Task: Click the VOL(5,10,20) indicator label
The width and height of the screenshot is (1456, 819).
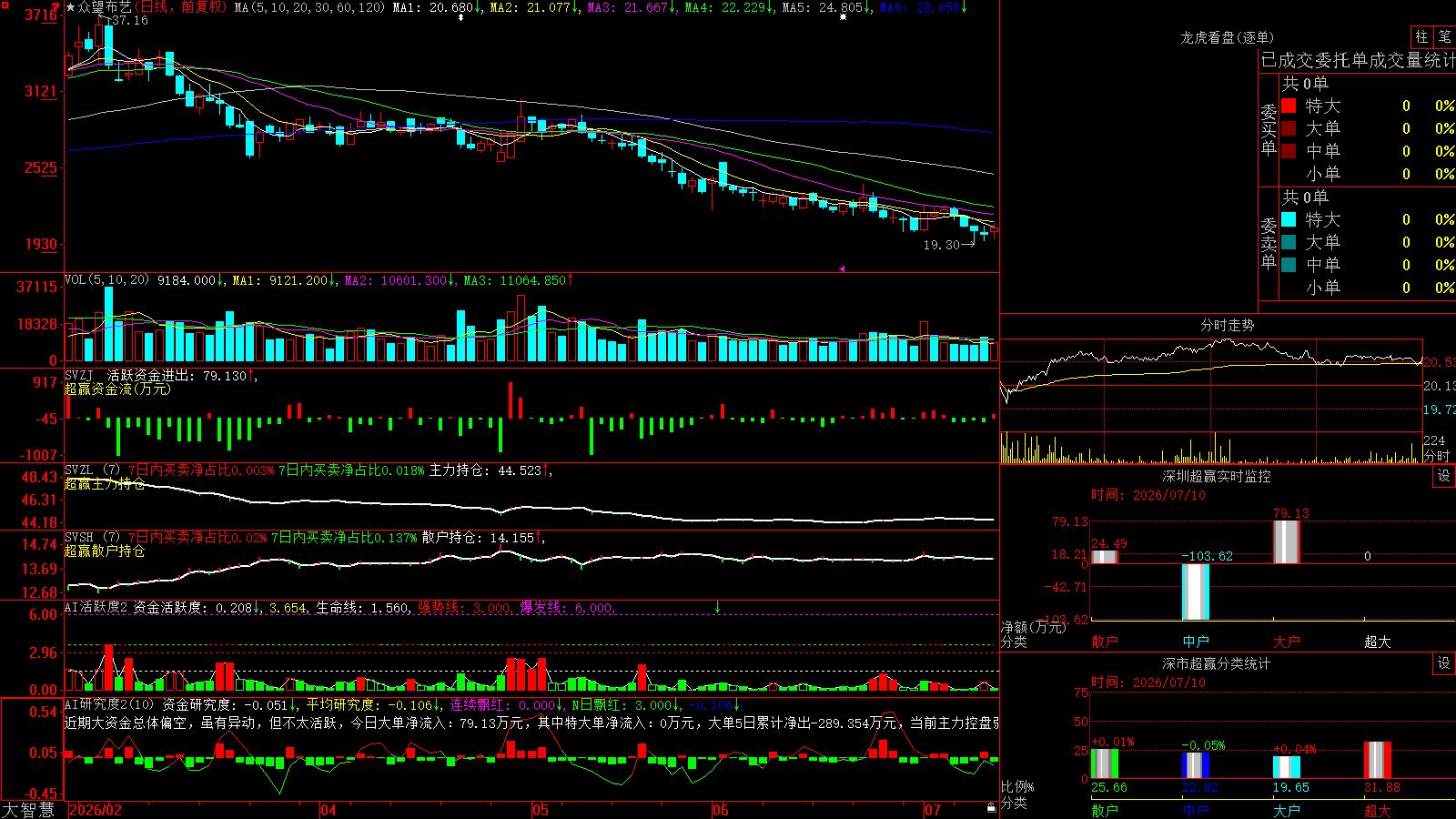Action: (x=107, y=280)
